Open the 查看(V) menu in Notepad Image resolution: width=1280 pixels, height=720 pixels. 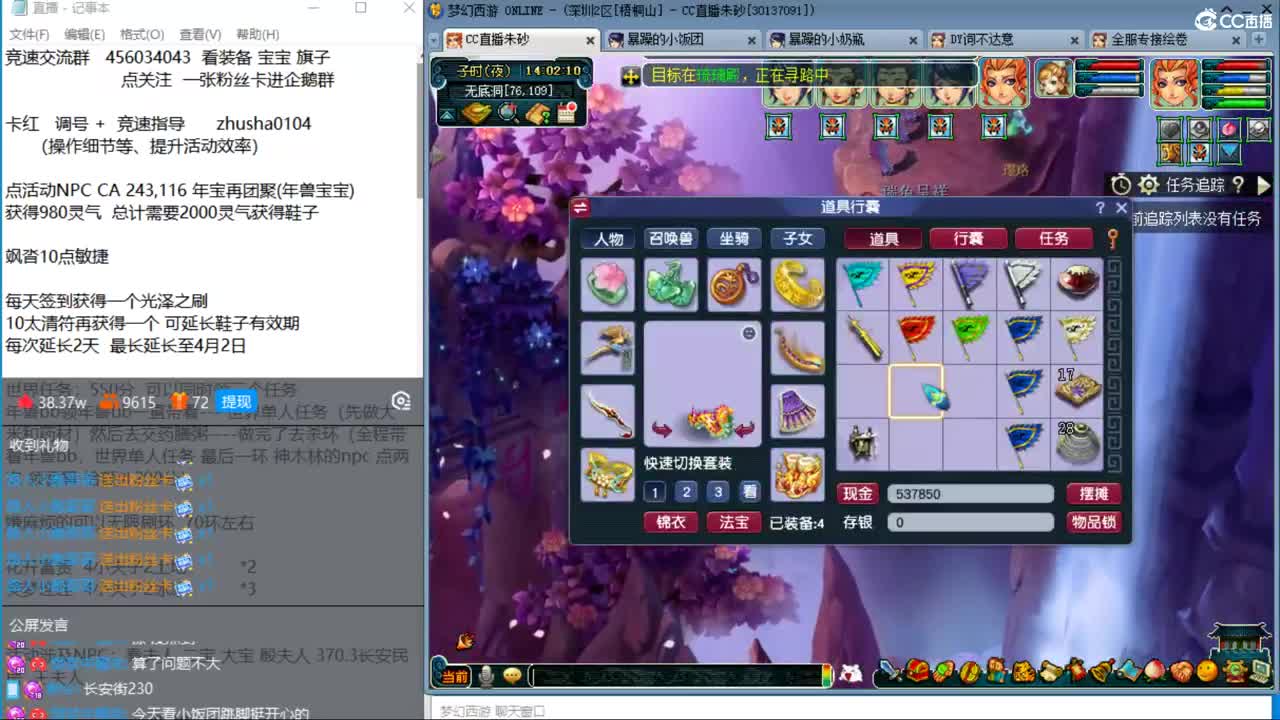[x=200, y=34]
